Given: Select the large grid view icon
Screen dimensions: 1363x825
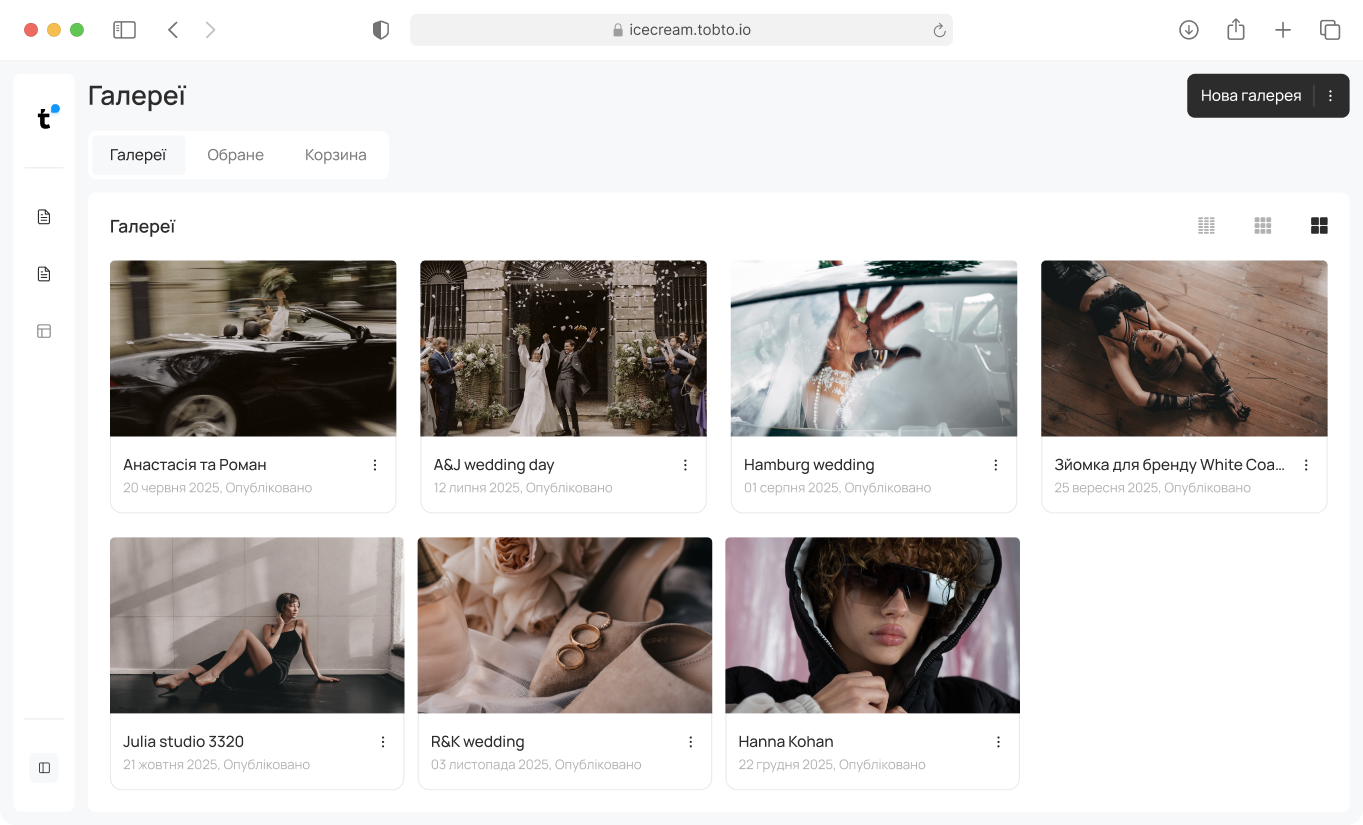Looking at the screenshot, I should pos(1319,226).
